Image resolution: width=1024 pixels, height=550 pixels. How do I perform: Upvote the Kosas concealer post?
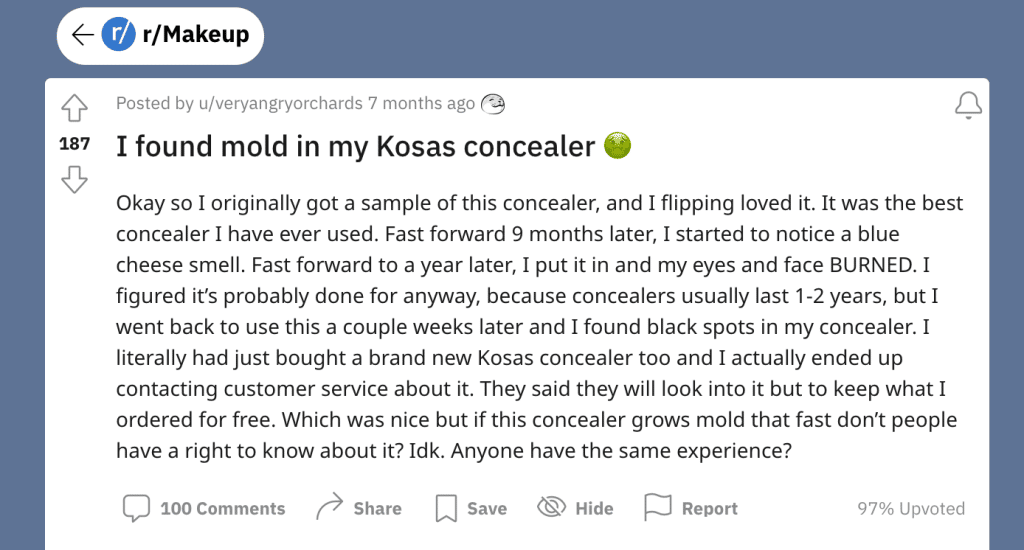pyautogui.click(x=74, y=108)
